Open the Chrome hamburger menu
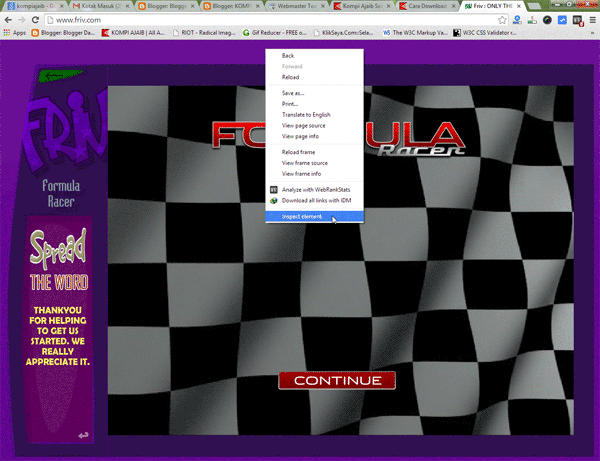Image resolution: width=600 pixels, height=461 pixels. coord(592,20)
